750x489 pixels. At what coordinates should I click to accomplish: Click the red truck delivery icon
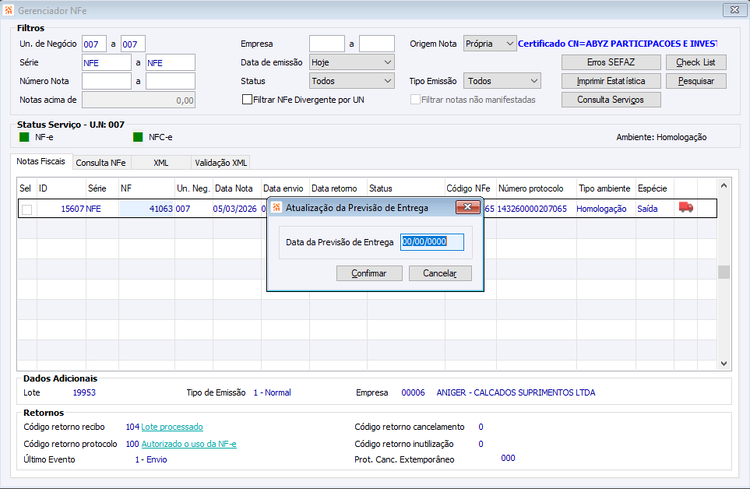[685, 208]
